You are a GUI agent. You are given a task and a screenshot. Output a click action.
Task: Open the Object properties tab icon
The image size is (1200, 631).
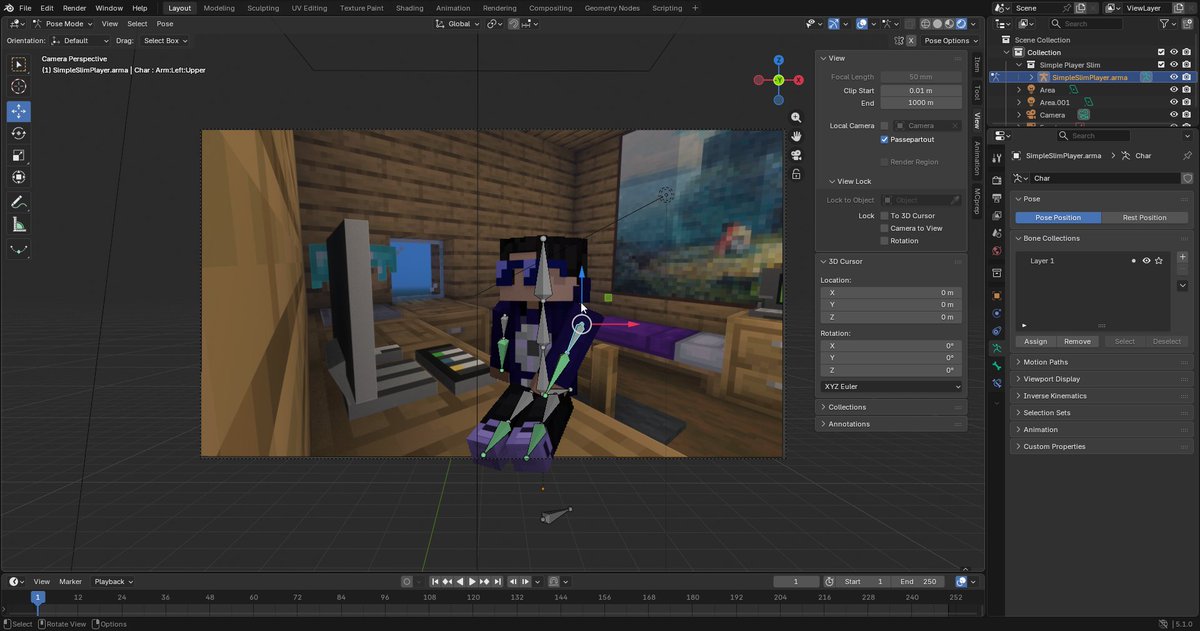tap(996, 296)
